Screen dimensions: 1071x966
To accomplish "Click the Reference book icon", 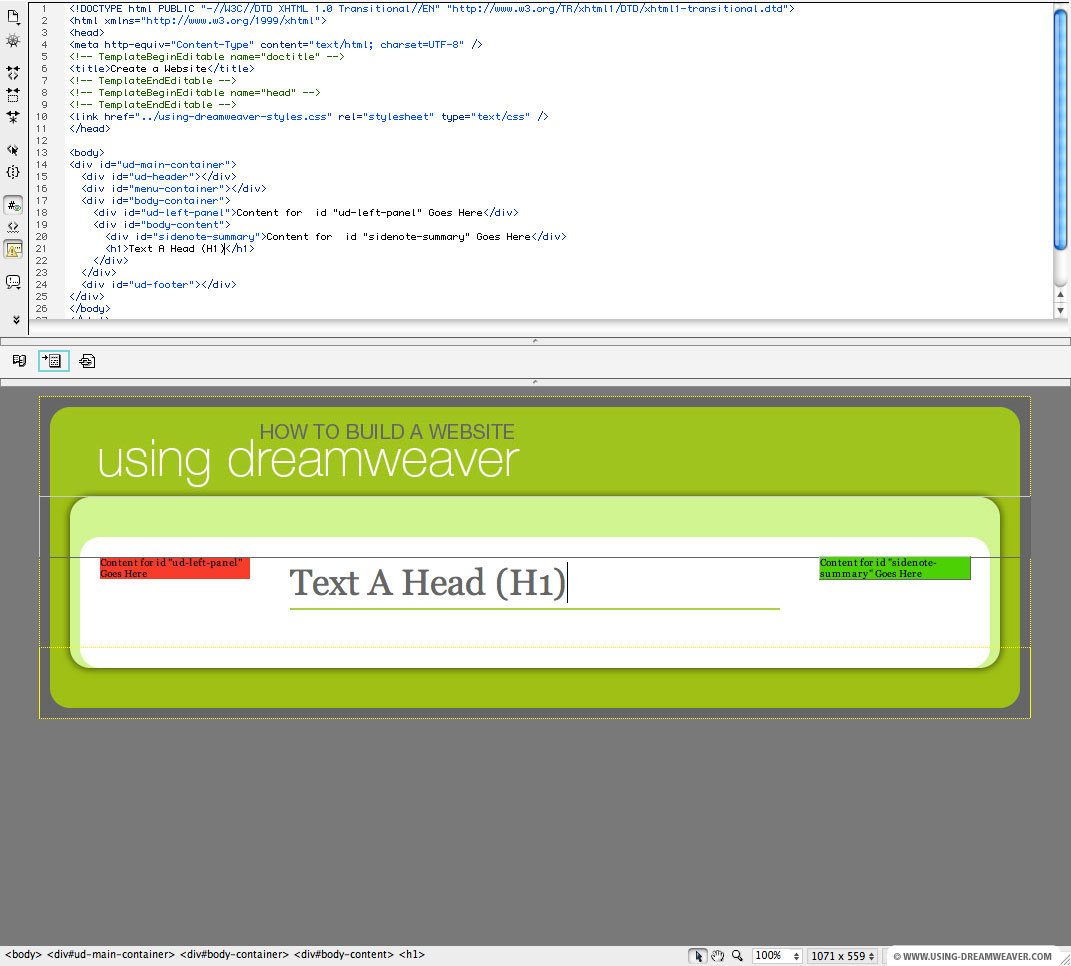I will pos(19,361).
